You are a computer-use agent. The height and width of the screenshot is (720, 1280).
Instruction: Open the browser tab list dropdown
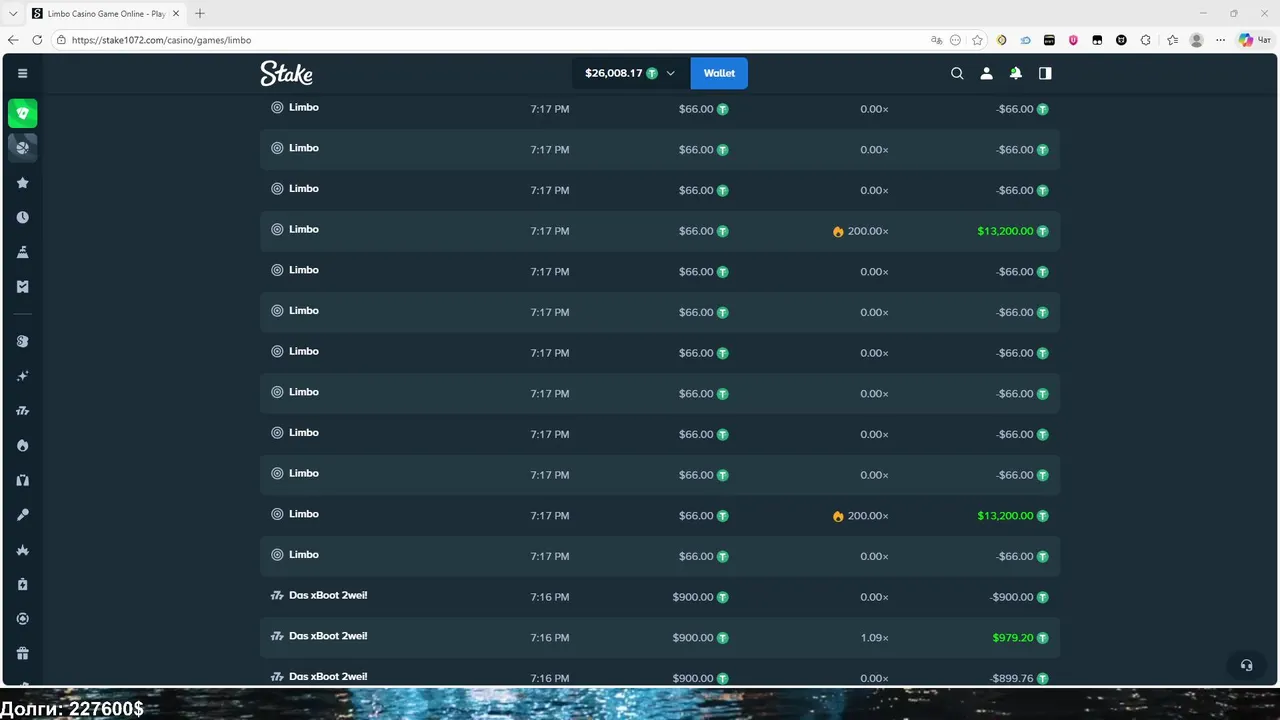pos(13,14)
